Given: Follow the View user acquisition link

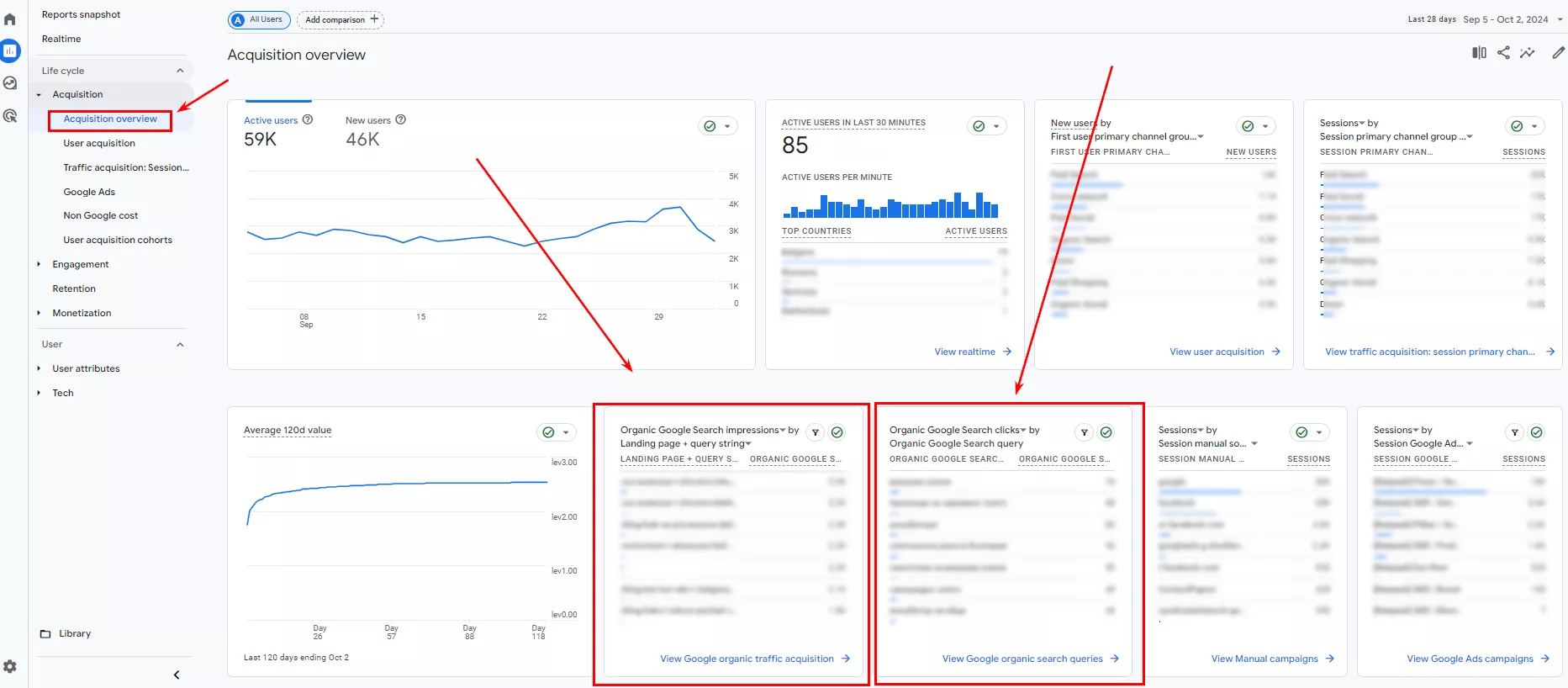Looking at the screenshot, I should tap(1225, 352).
